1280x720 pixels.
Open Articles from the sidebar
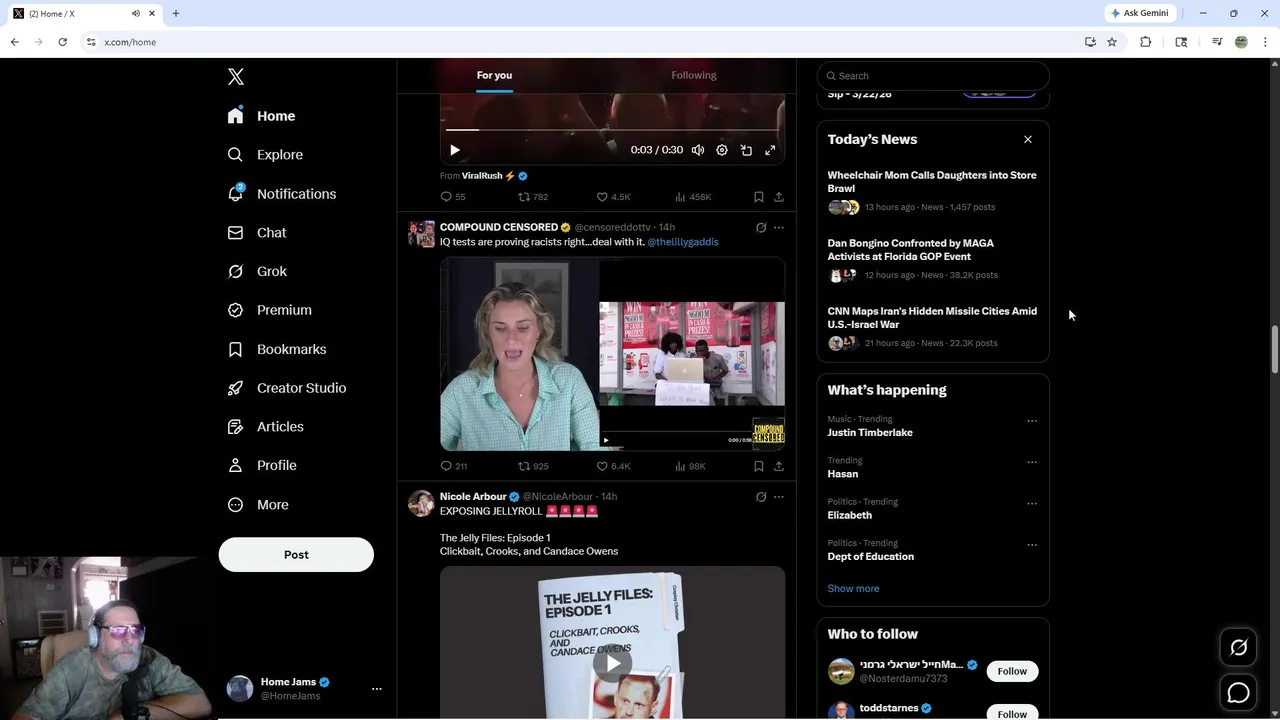pyautogui.click(x=265, y=427)
